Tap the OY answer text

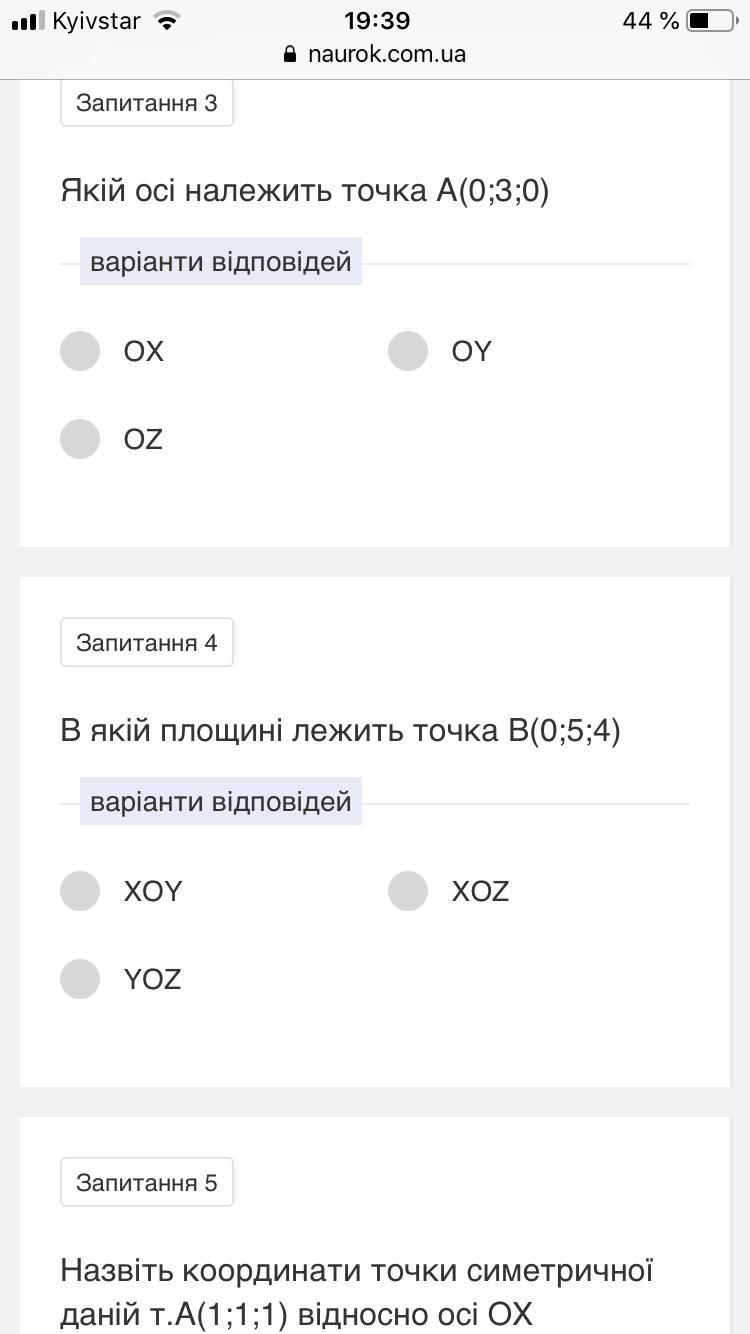coord(471,352)
